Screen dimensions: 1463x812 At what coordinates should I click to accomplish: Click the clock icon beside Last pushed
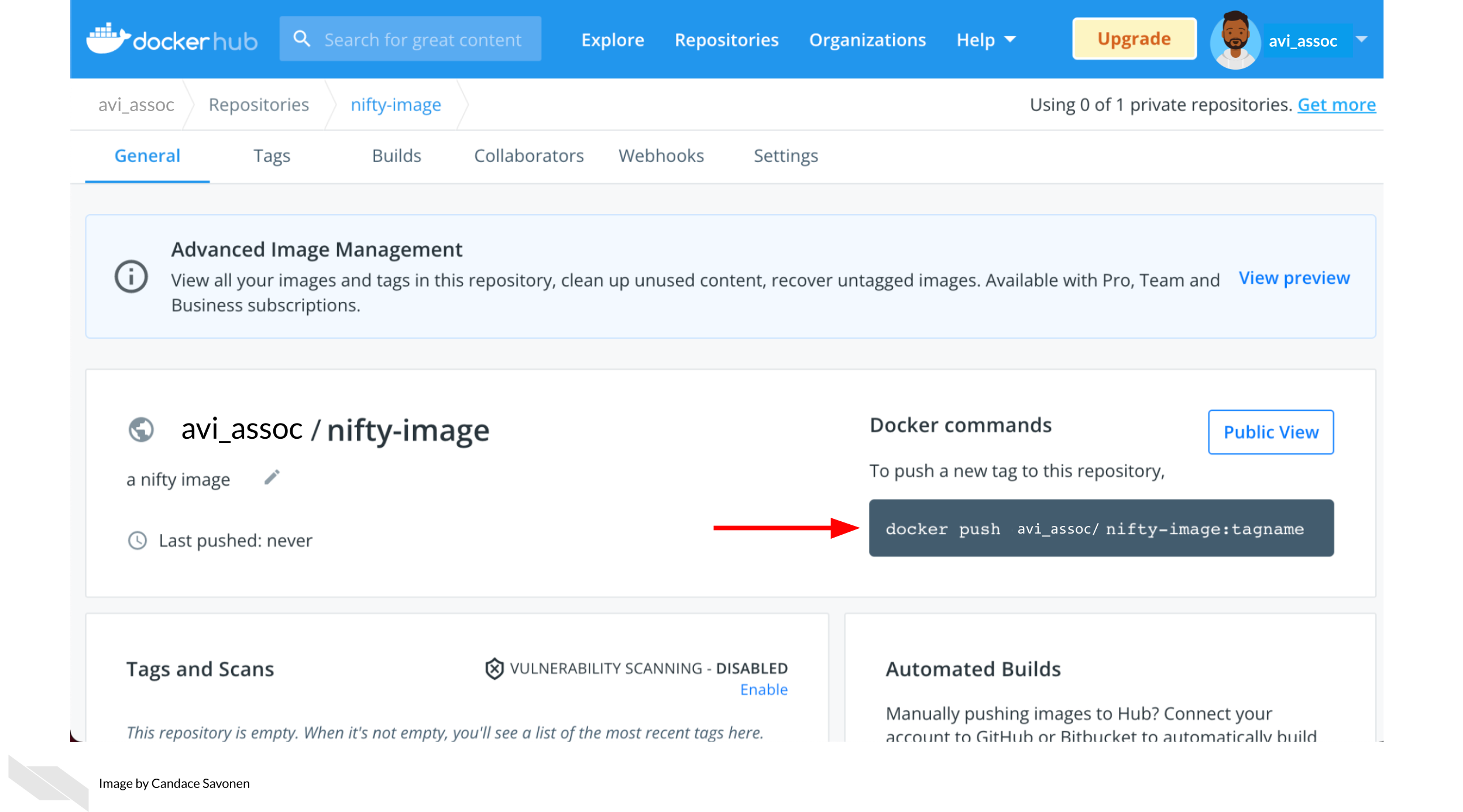click(x=138, y=541)
